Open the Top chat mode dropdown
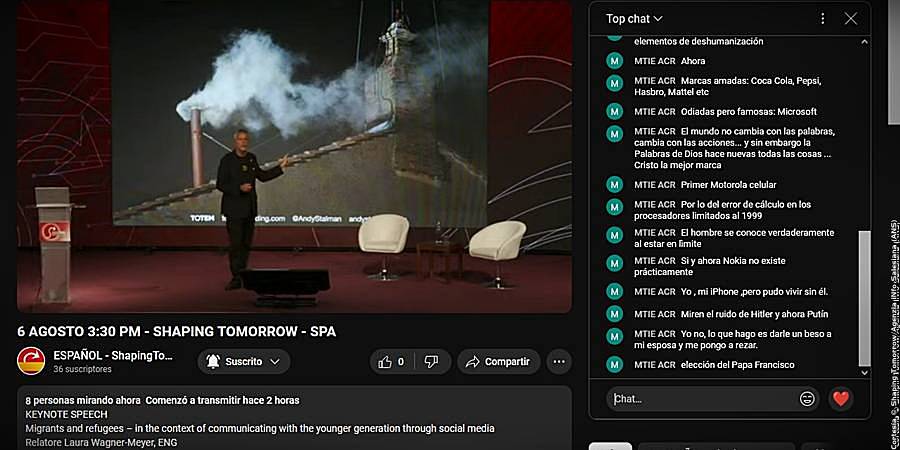The image size is (900, 450). click(634, 19)
